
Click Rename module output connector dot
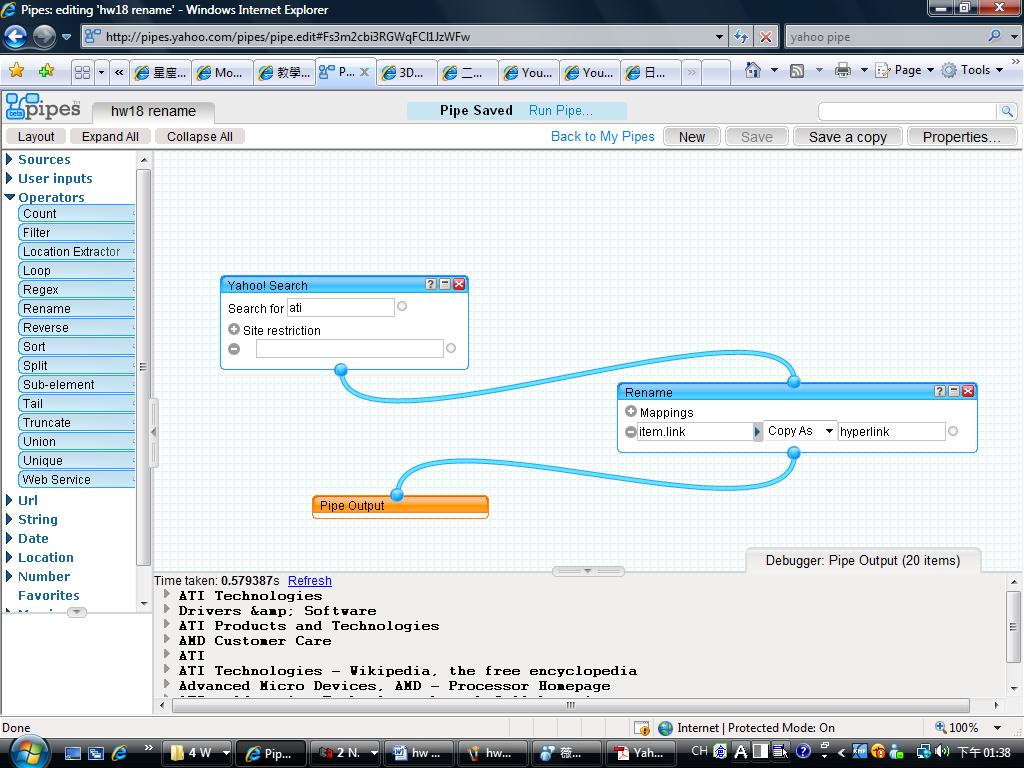coord(794,453)
